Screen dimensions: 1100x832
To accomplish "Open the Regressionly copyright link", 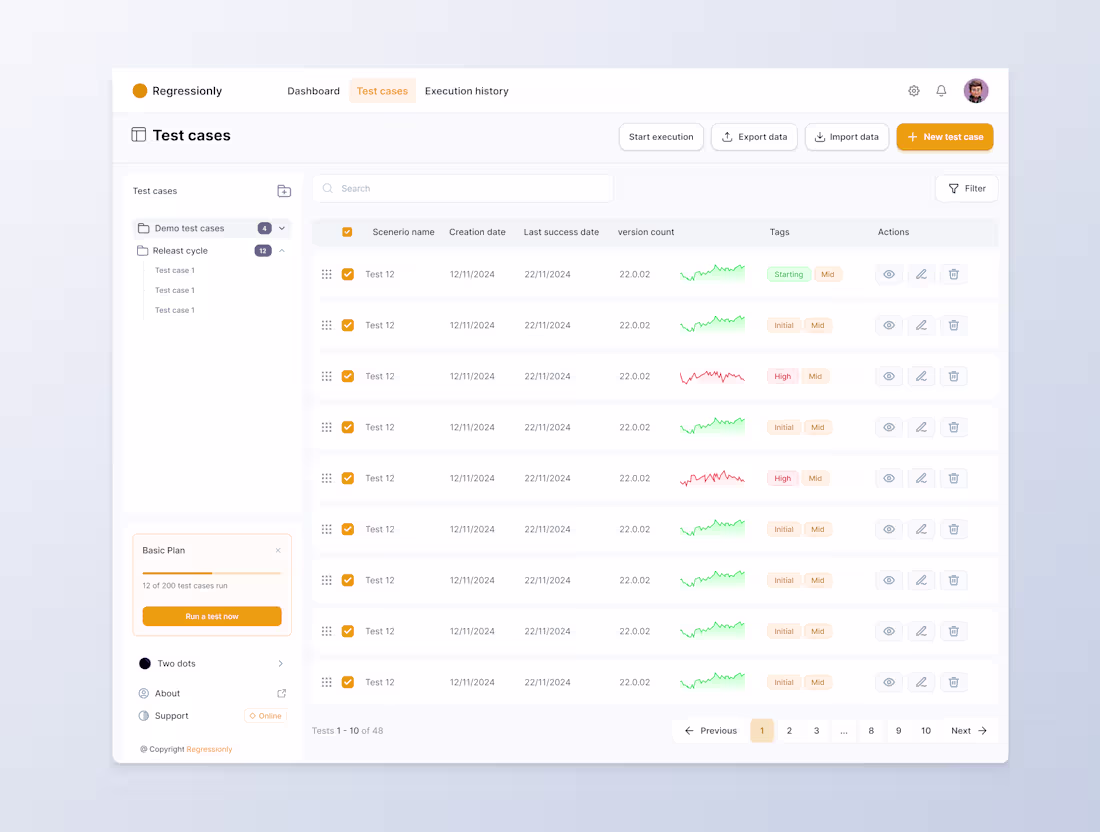I will click(x=209, y=749).
